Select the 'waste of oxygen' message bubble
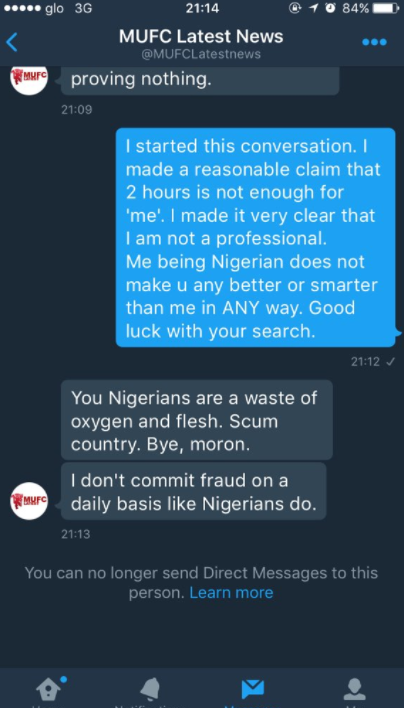The width and height of the screenshot is (404, 708). [x=197, y=419]
